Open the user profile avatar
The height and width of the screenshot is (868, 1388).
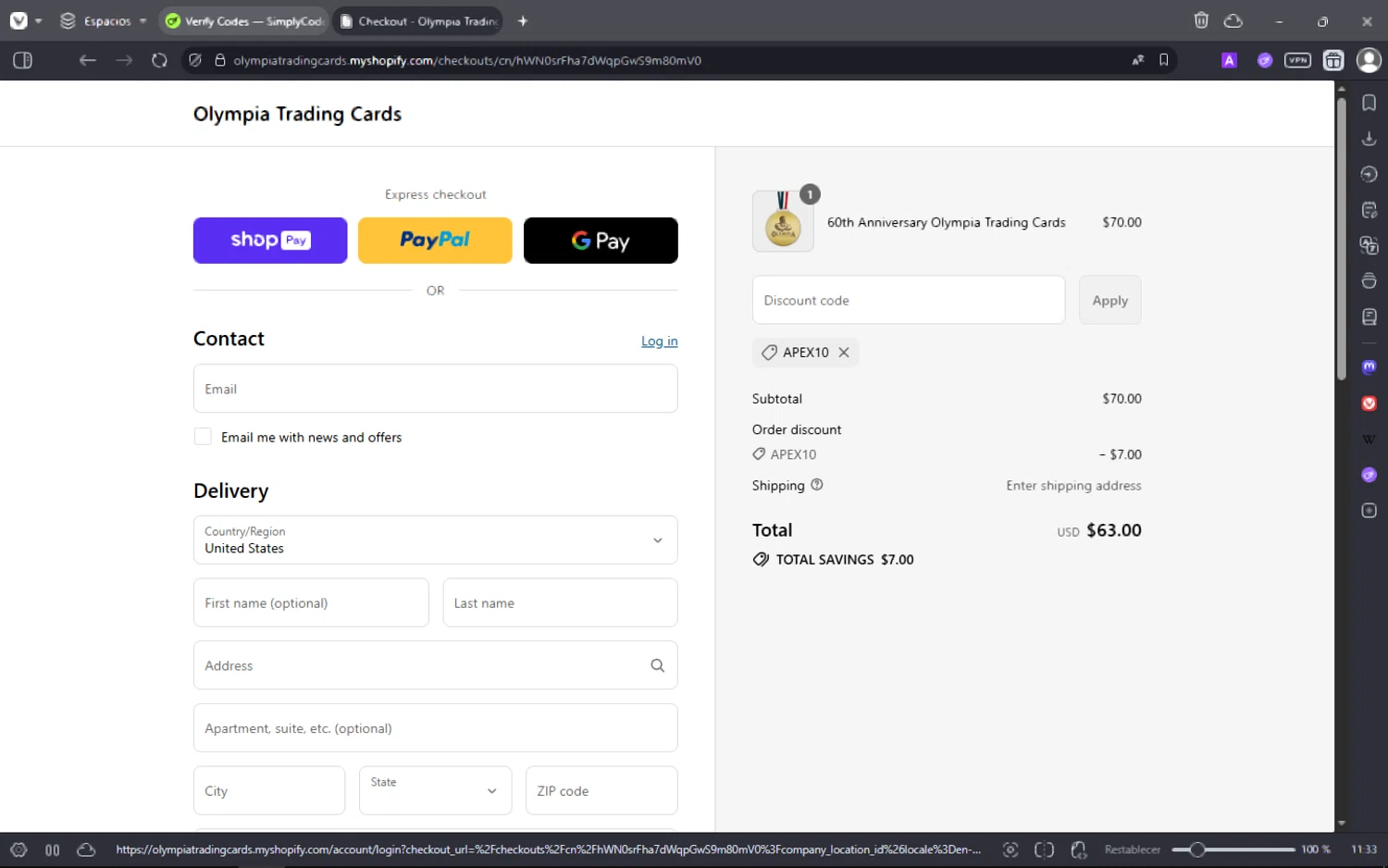tap(1369, 60)
